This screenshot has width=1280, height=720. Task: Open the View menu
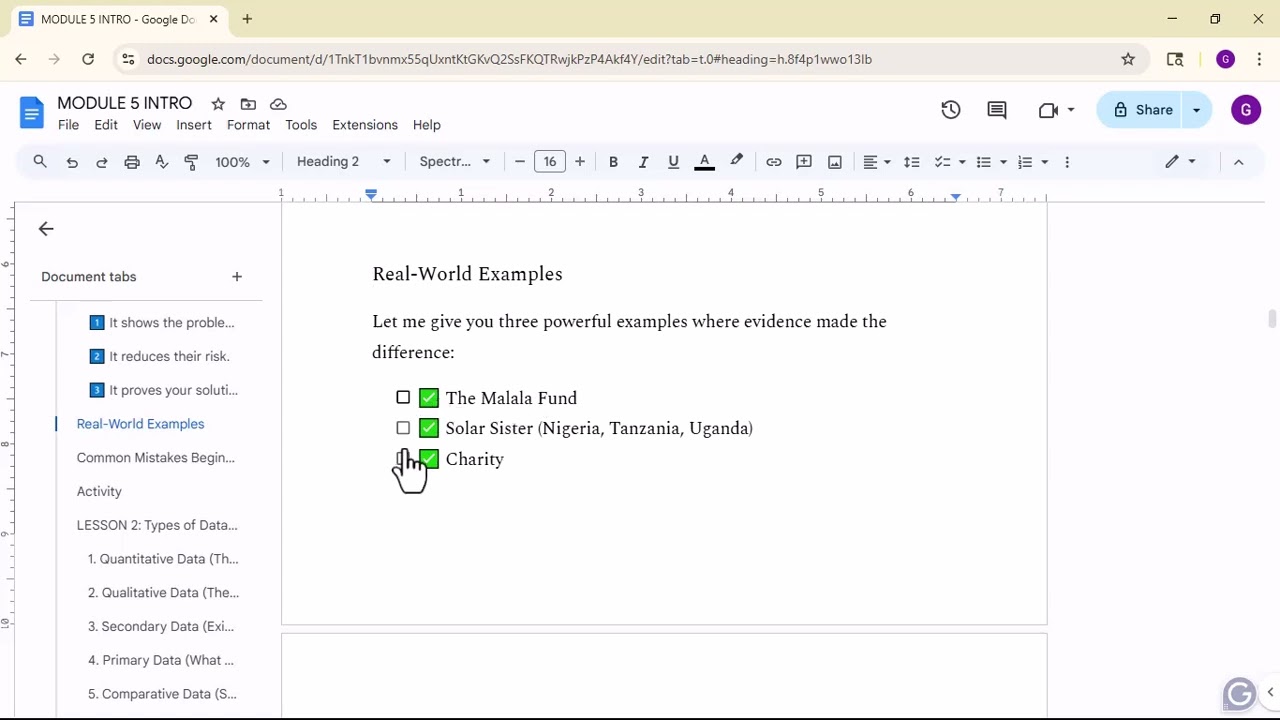click(x=147, y=125)
